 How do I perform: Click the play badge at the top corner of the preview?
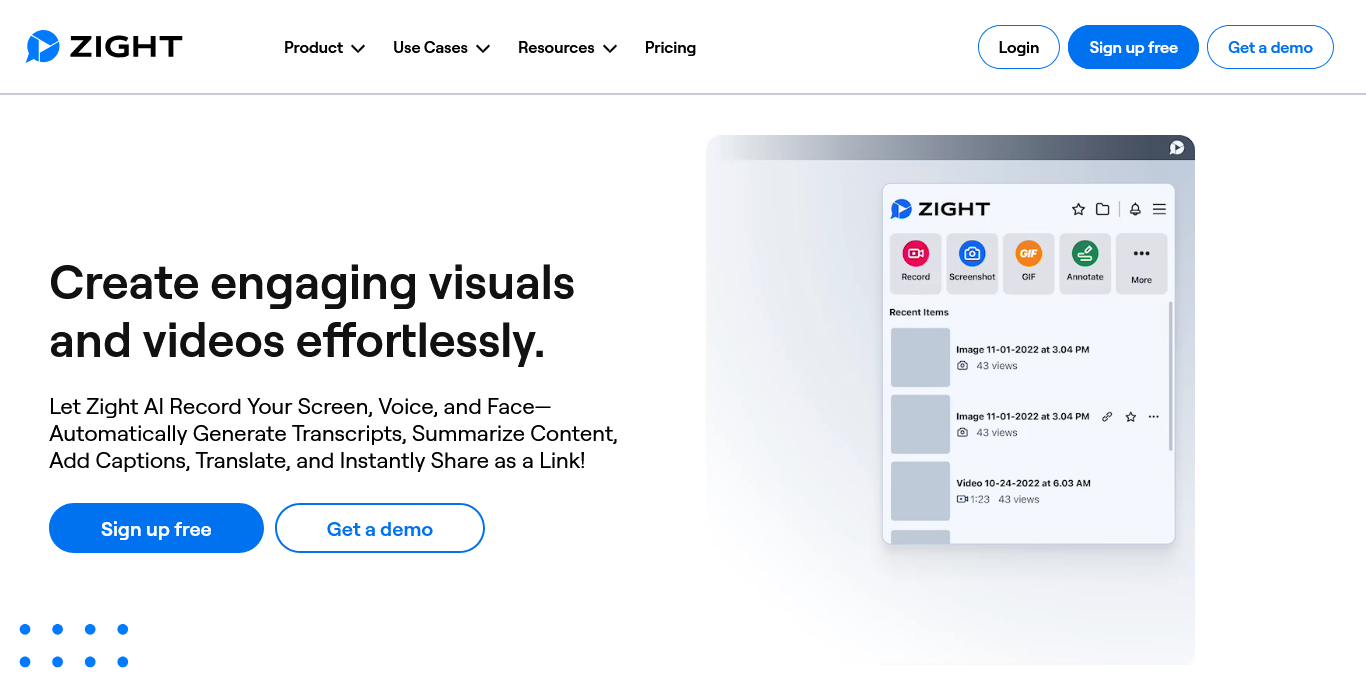click(x=1177, y=148)
